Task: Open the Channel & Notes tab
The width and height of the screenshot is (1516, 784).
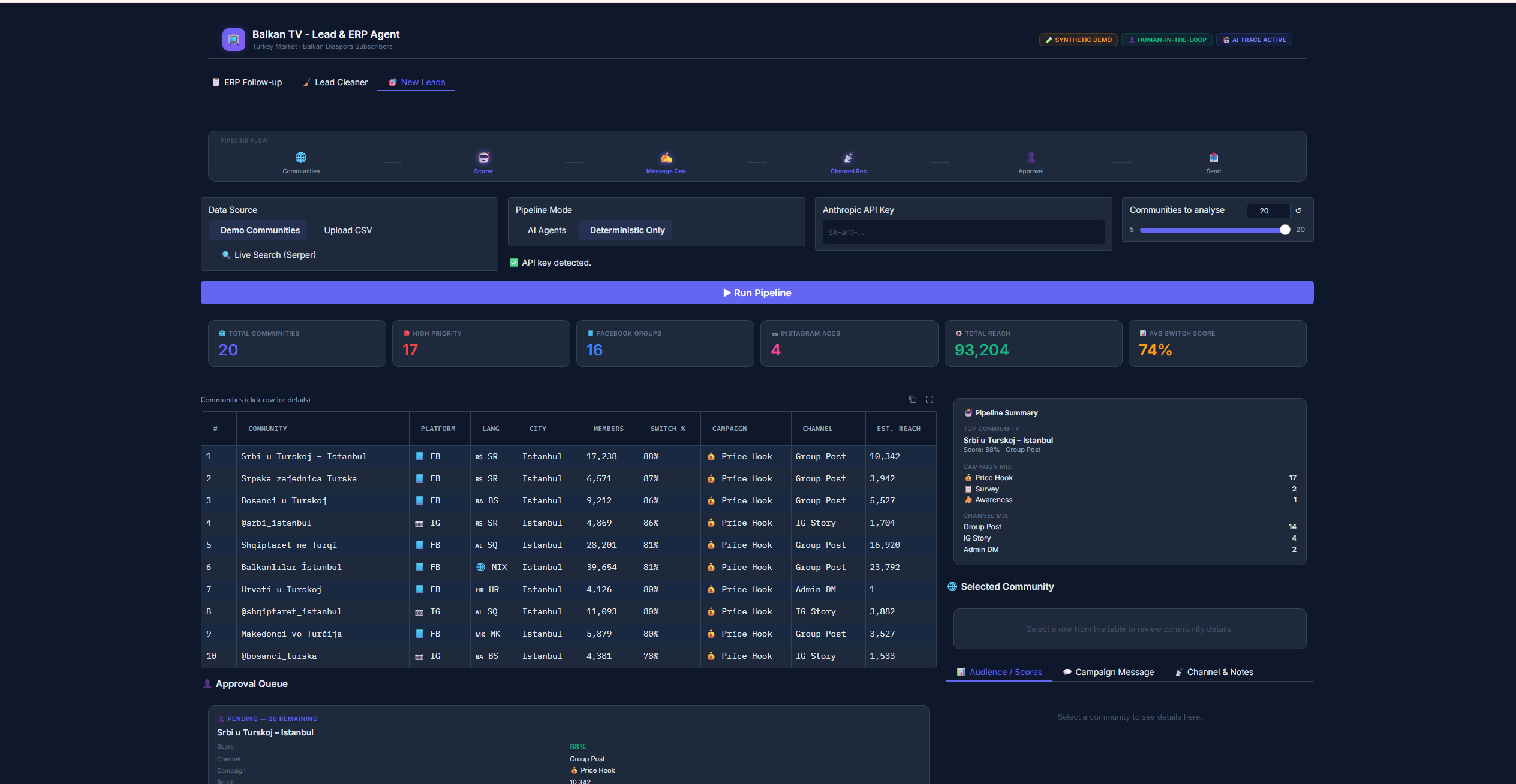Action: pos(1214,672)
